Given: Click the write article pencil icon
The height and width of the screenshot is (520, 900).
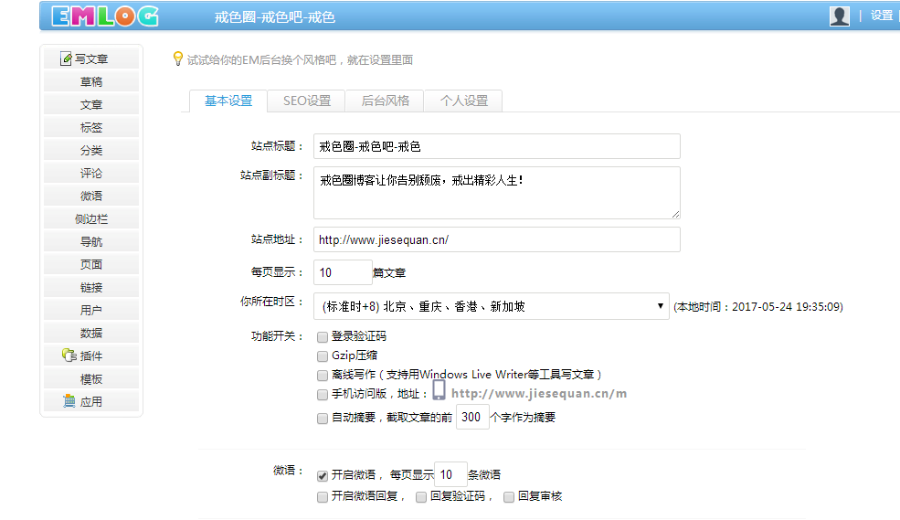Looking at the screenshot, I should [x=66, y=59].
